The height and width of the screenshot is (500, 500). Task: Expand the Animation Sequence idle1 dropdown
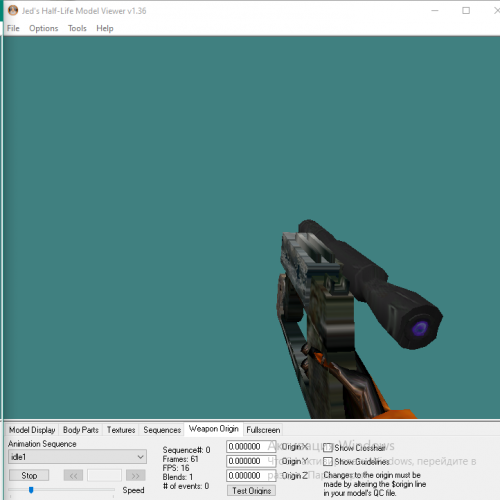[x=77, y=457]
